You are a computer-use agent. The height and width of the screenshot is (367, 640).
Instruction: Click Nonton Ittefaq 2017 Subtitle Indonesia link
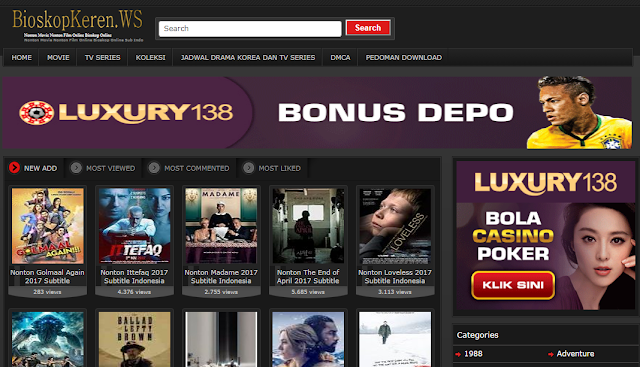pos(134,276)
